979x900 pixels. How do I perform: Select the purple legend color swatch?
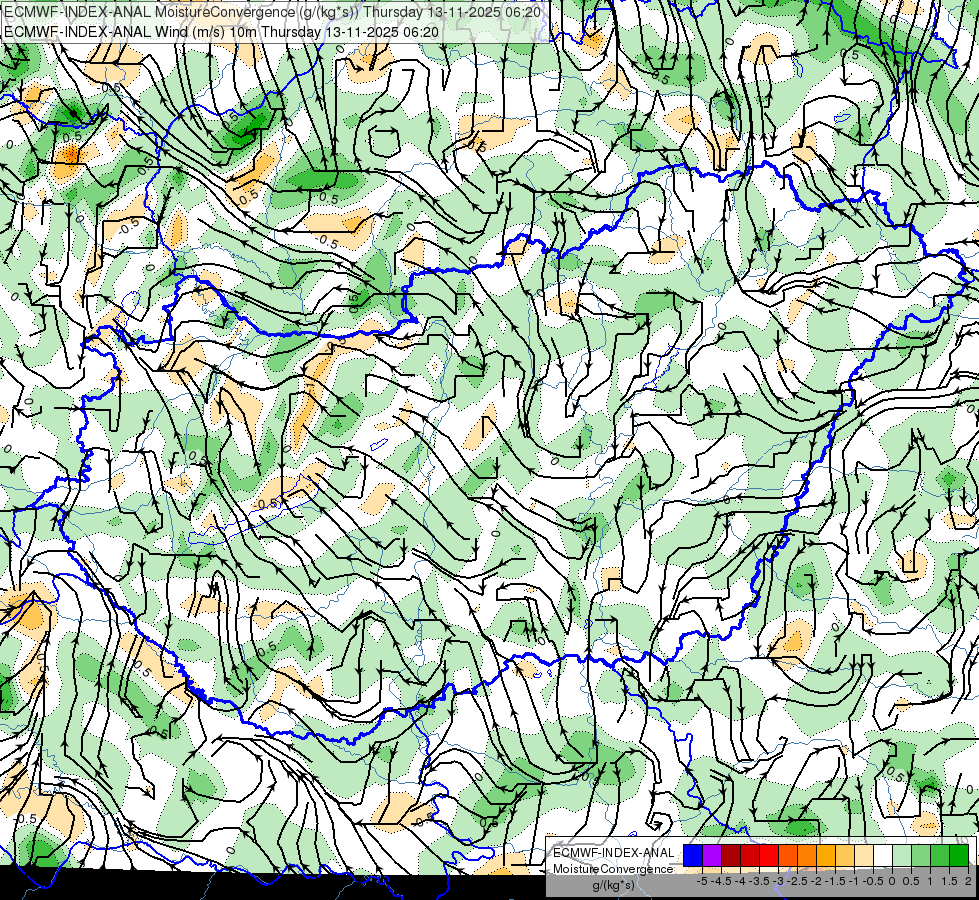pyautogui.click(x=712, y=855)
